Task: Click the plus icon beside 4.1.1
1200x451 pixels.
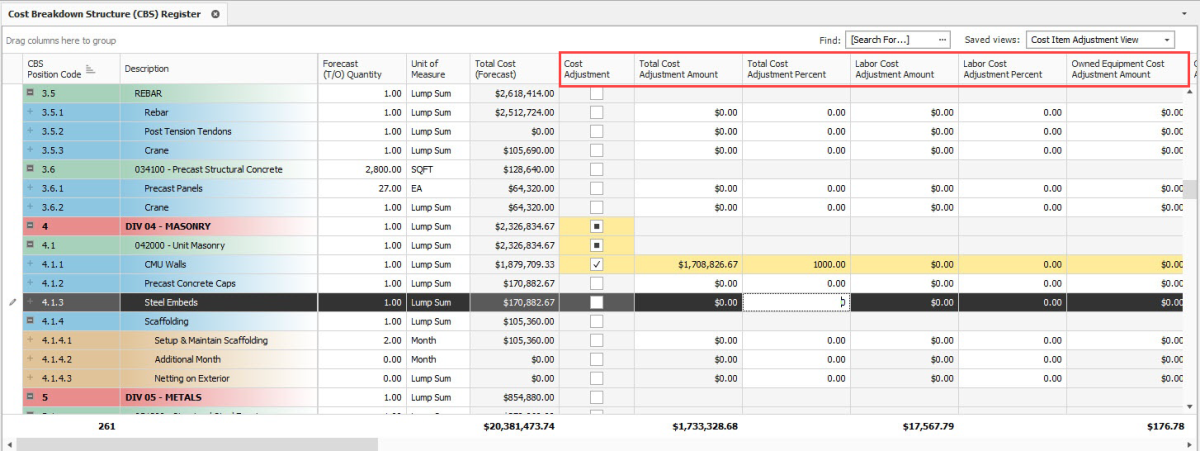Action: pos(31,264)
